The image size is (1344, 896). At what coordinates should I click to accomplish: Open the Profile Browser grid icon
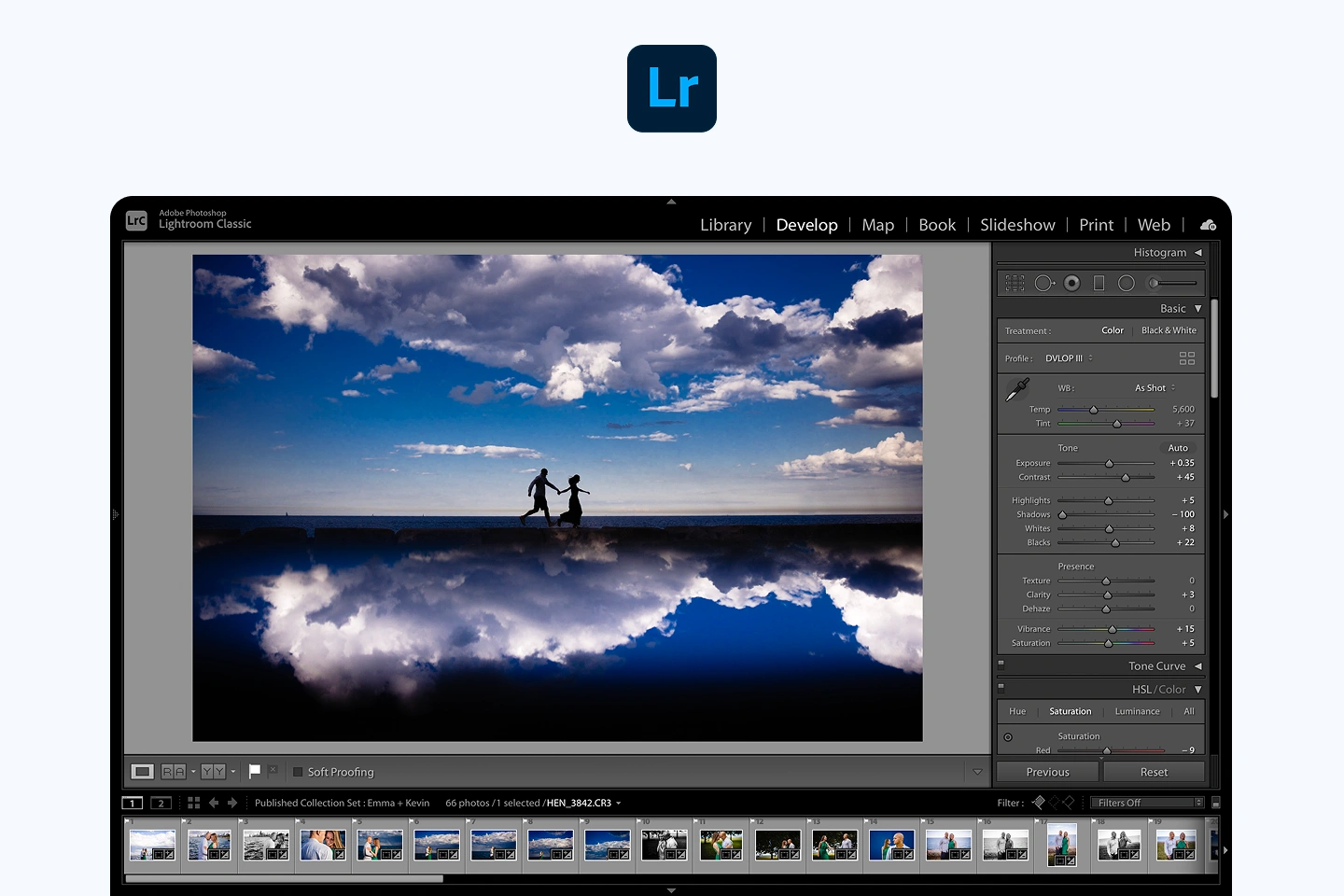(1187, 357)
